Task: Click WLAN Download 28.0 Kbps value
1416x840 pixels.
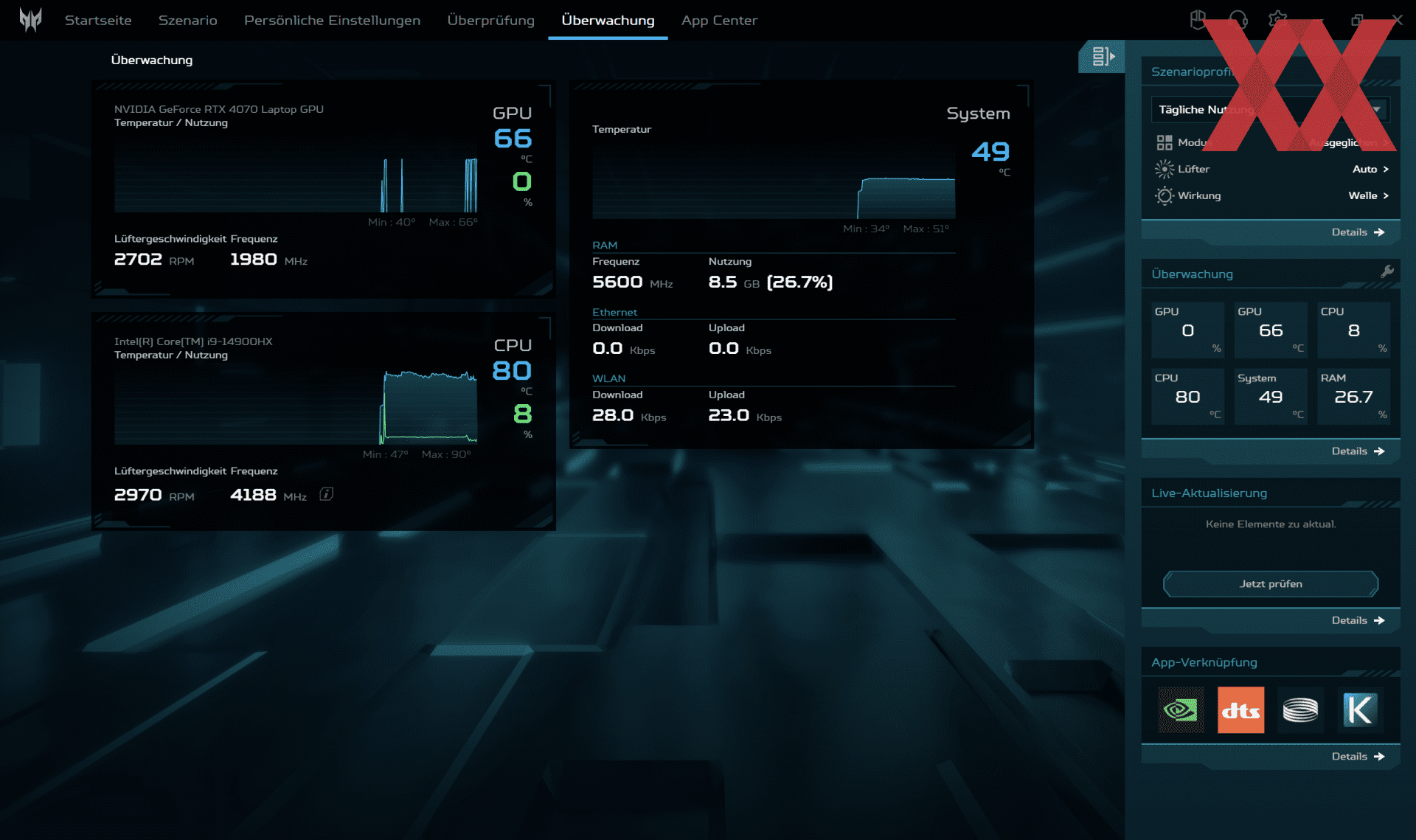Action: click(629, 416)
